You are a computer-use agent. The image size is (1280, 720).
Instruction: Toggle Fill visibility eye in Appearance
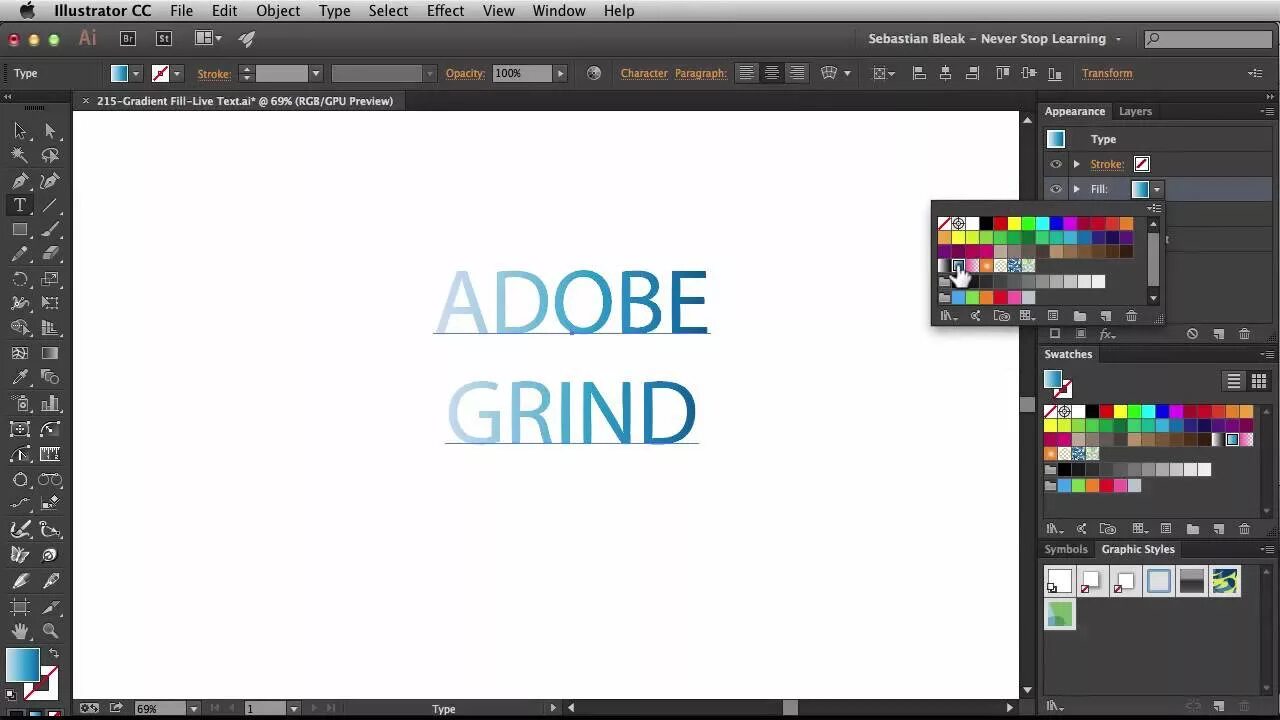[x=1056, y=189]
